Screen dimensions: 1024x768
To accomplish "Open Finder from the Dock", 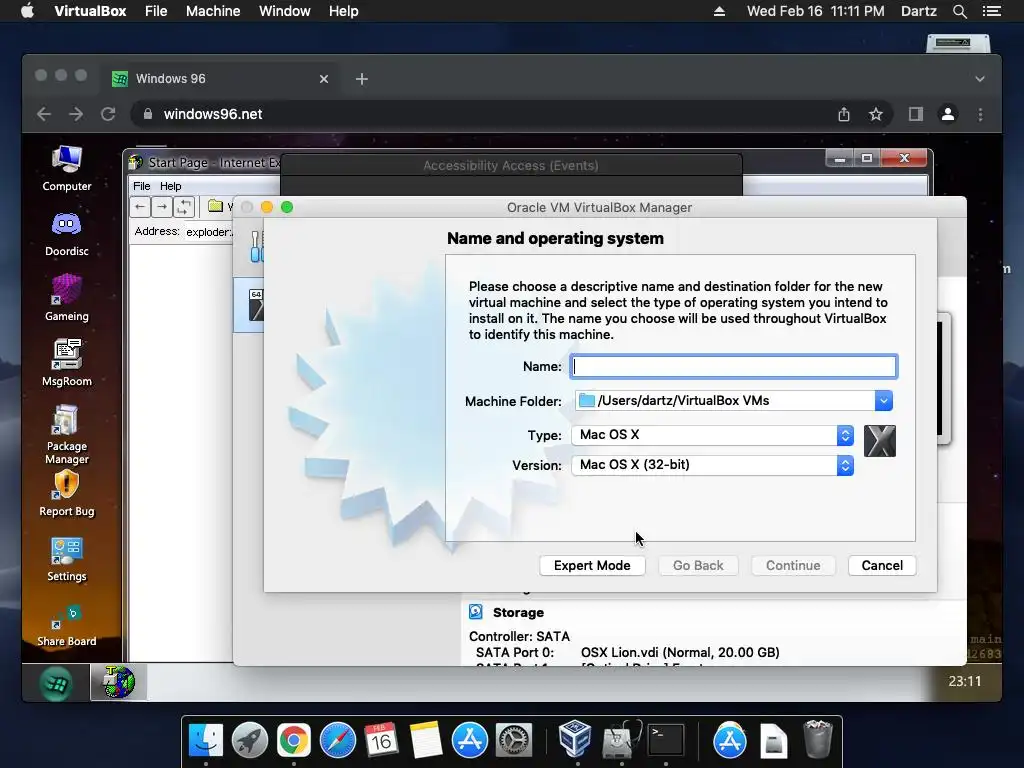I will tap(206, 741).
